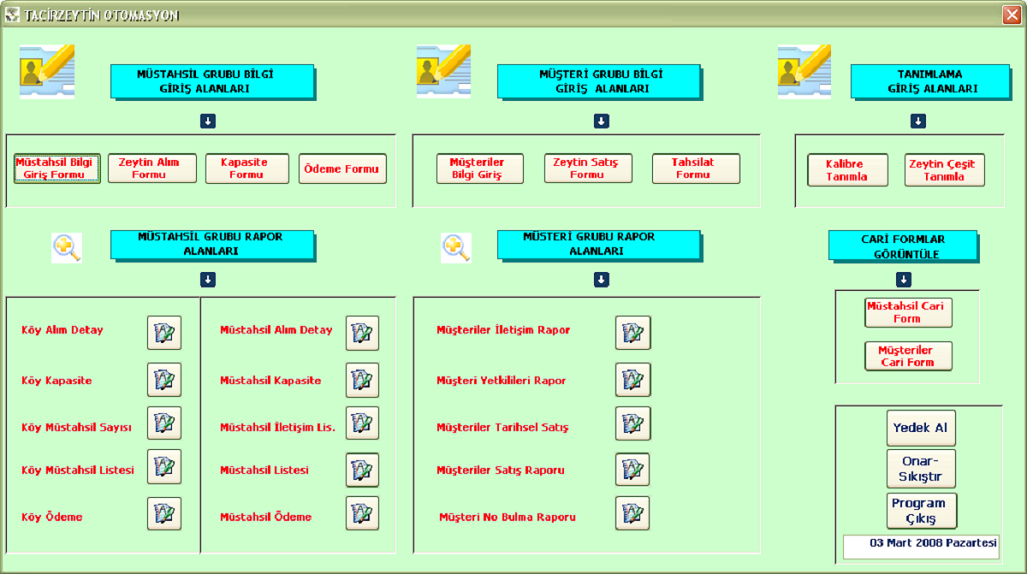Click the Yedek Al backup button
The image size is (1027, 574).
click(x=921, y=428)
